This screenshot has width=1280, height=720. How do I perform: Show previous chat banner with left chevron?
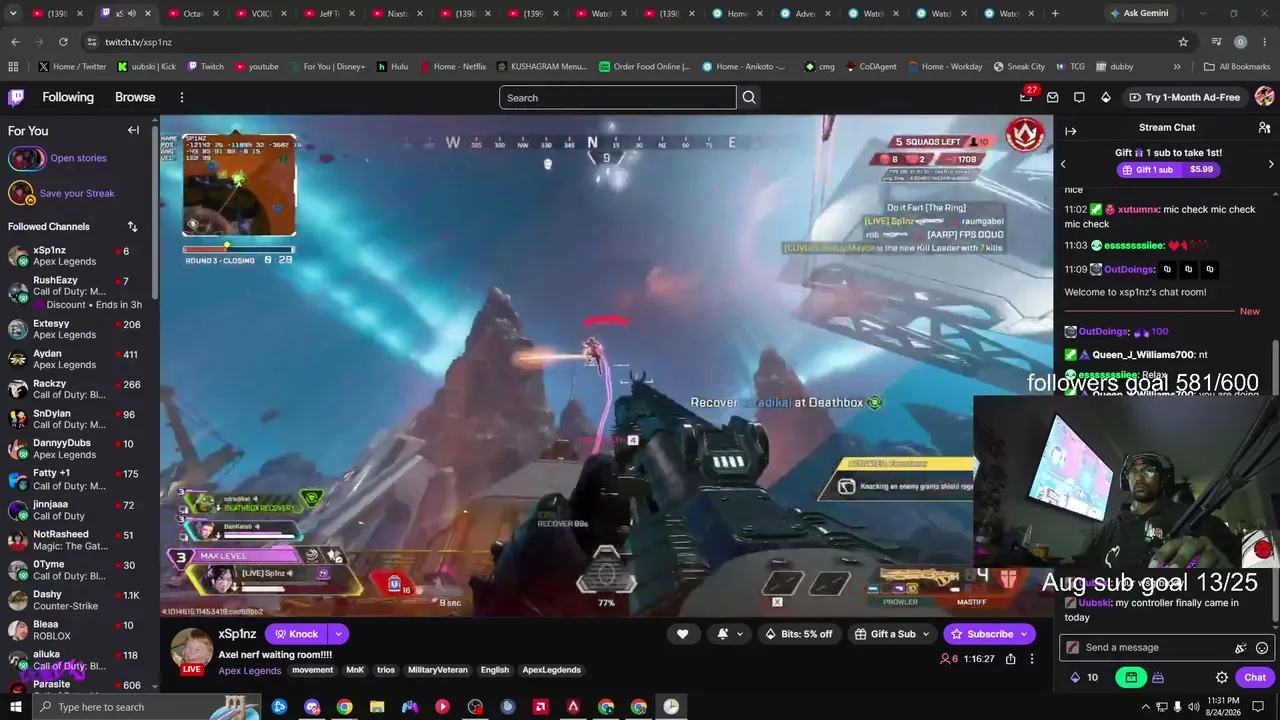[1063, 164]
